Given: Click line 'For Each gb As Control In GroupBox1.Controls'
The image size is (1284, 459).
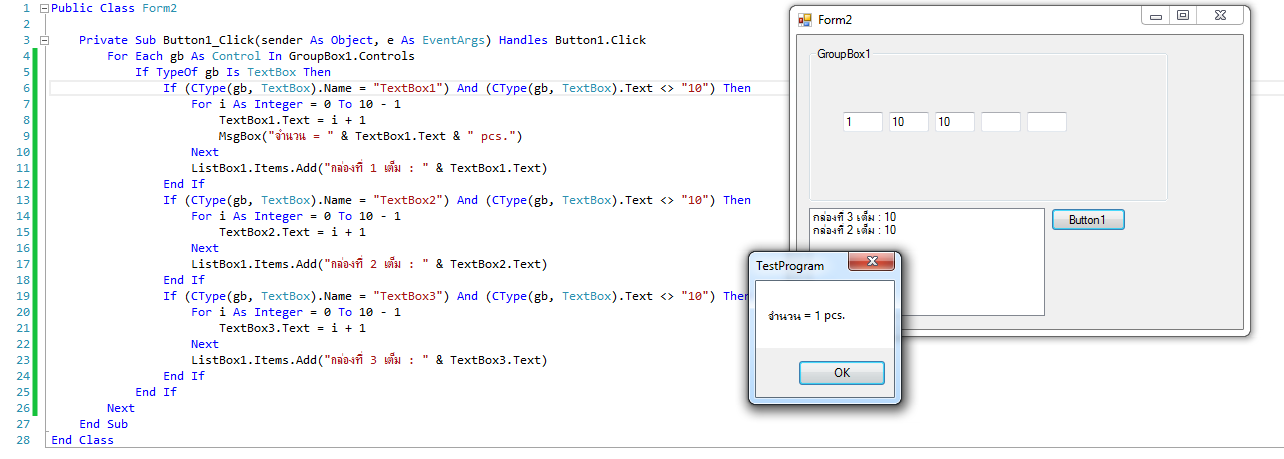Looking at the screenshot, I should click(260, 56).
